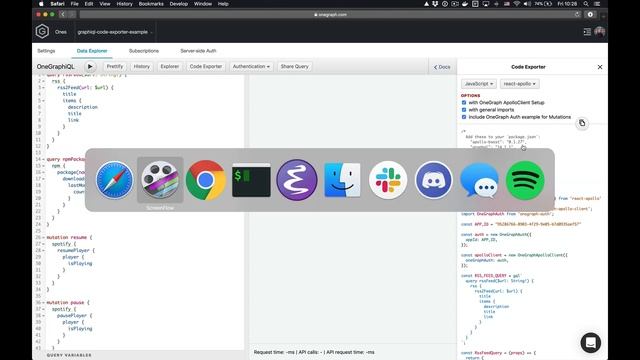Image resolution: width=640 pixels, height=360 pixels.
Task: Collapse the mutation pause fold arrow
Action: coord(44,302)
